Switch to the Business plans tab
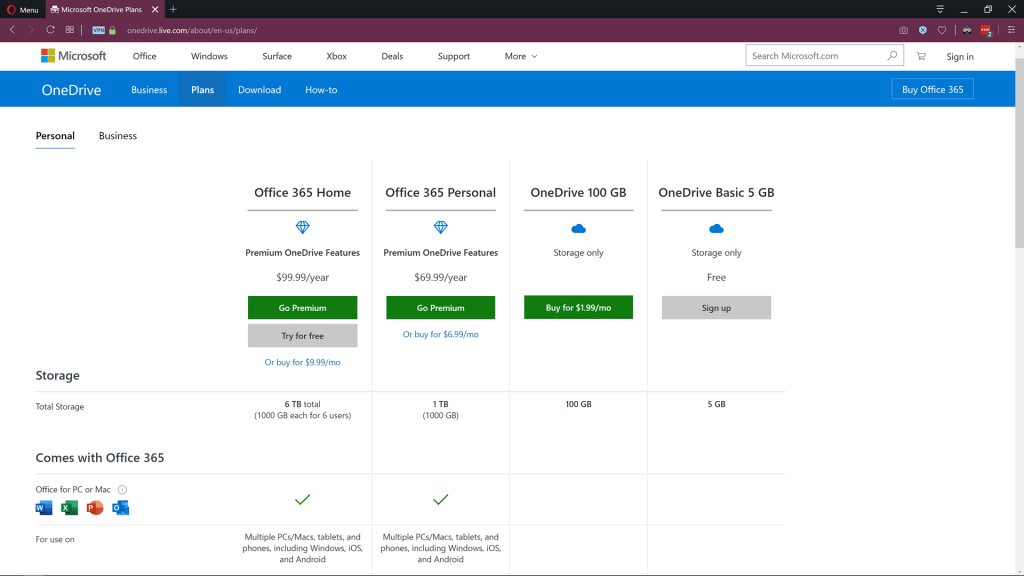 point(118,136)
